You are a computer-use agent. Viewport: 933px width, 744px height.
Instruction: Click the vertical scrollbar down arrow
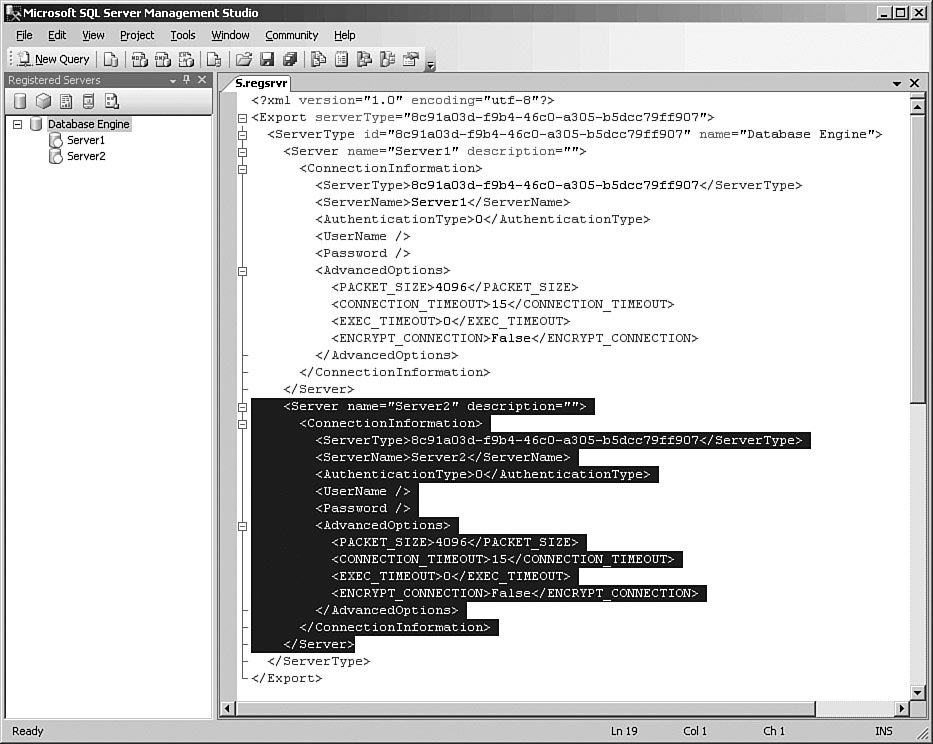coord(918,692)
